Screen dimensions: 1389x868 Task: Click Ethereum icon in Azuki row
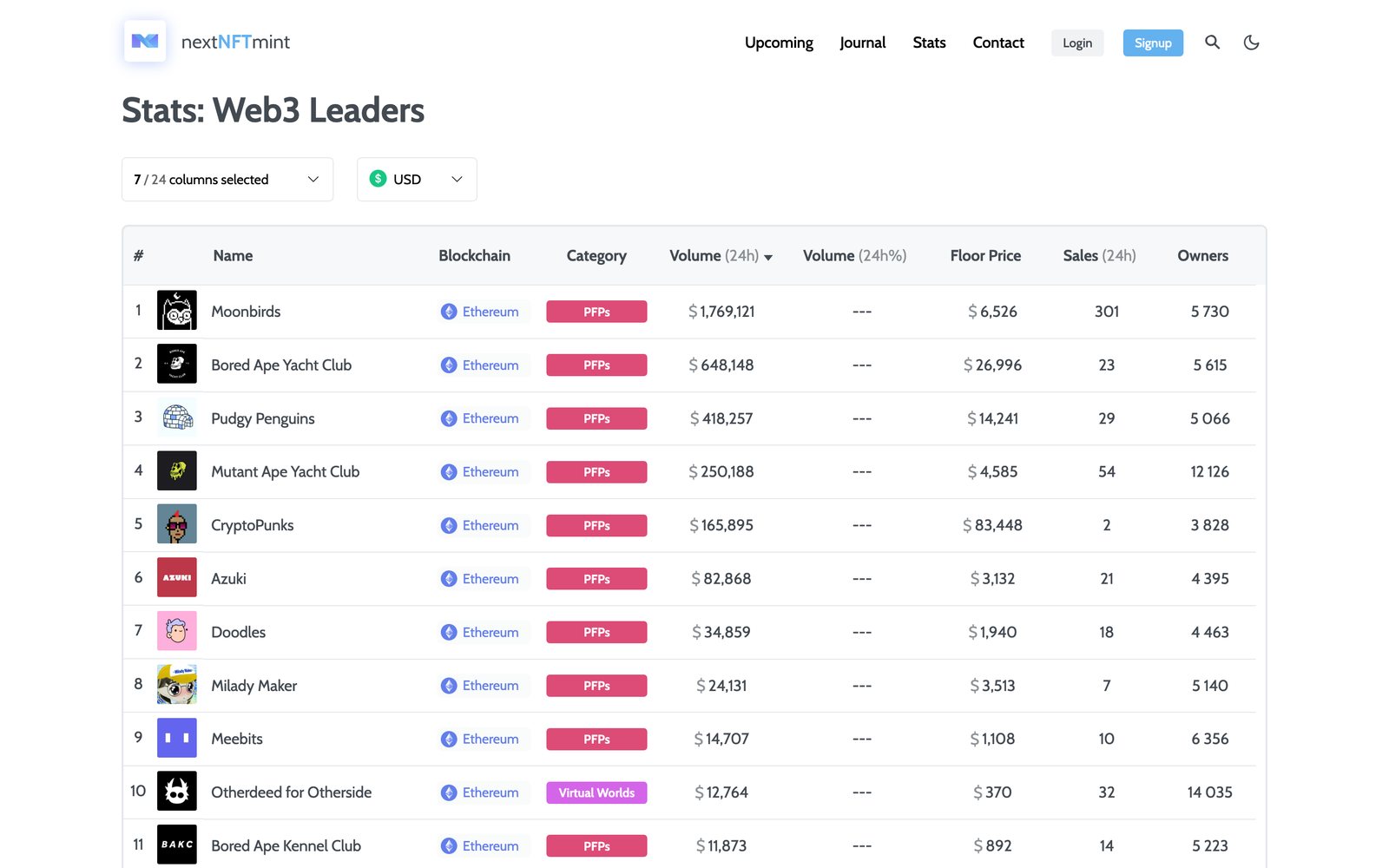449,579
